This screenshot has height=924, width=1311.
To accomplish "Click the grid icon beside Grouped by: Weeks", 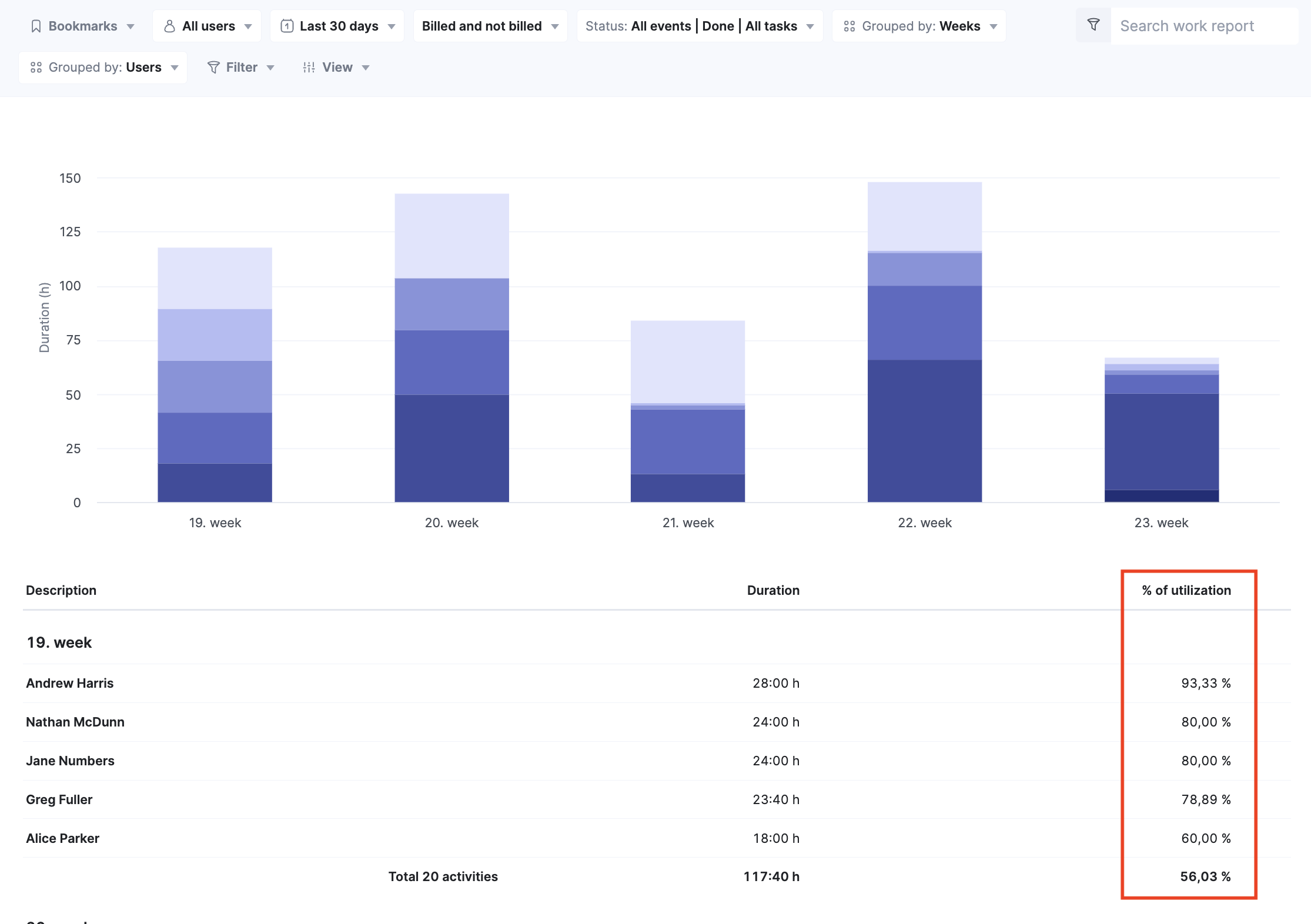I will (849, 26).
